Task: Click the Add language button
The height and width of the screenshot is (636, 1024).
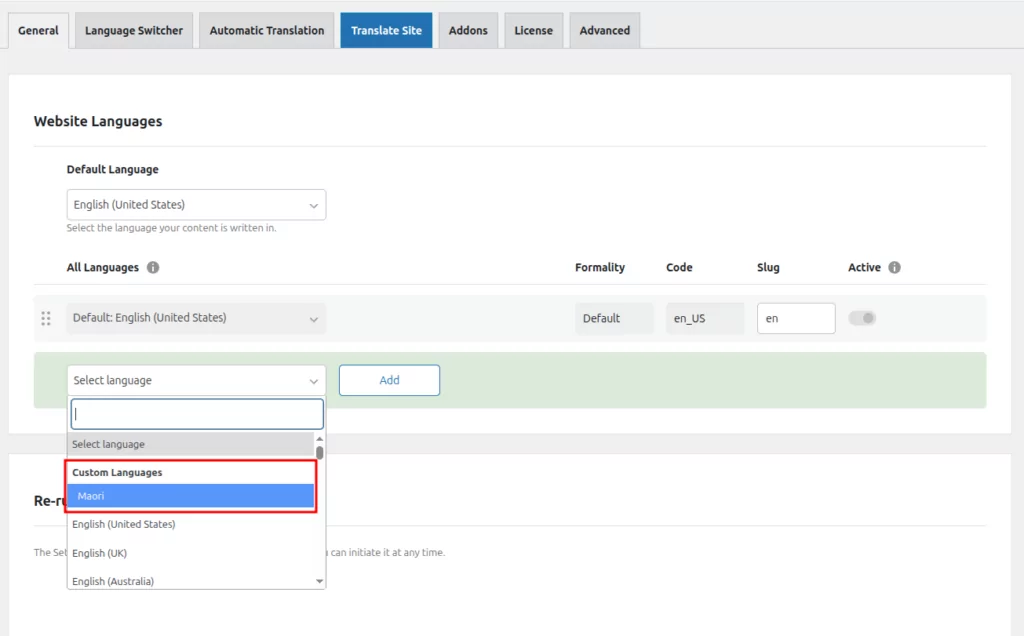Action: (389, 380)
